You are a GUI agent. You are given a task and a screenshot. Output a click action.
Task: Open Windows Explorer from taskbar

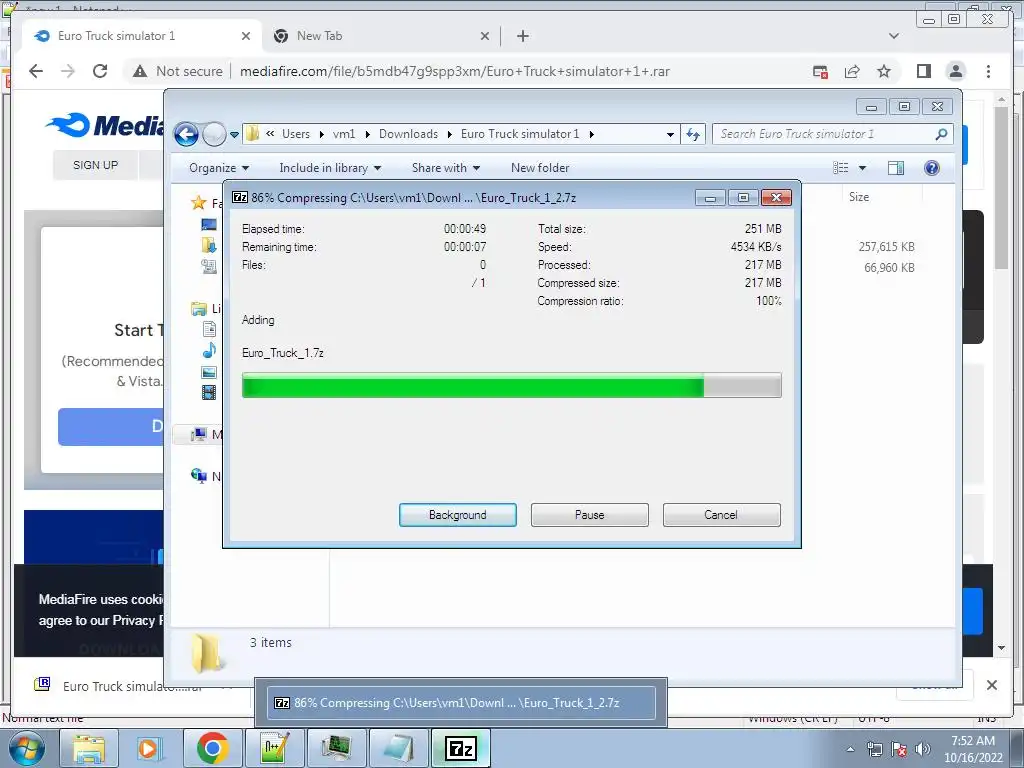[x=89, y=748]
